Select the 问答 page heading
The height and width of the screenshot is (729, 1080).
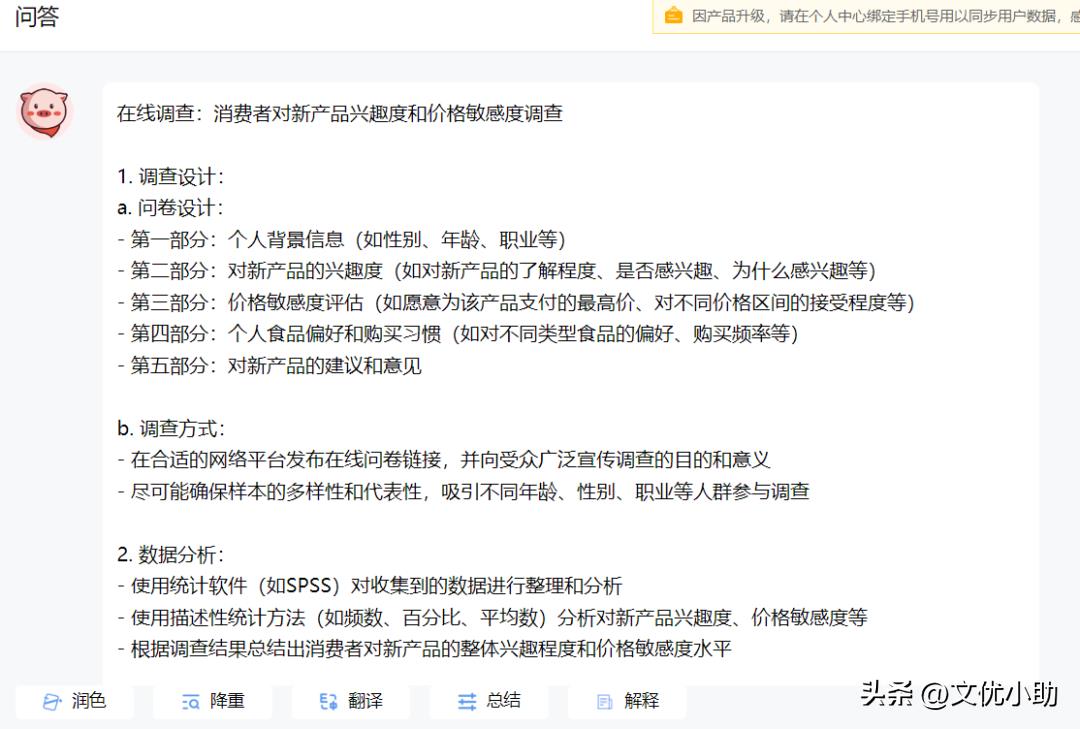click(x=37, y=17)
